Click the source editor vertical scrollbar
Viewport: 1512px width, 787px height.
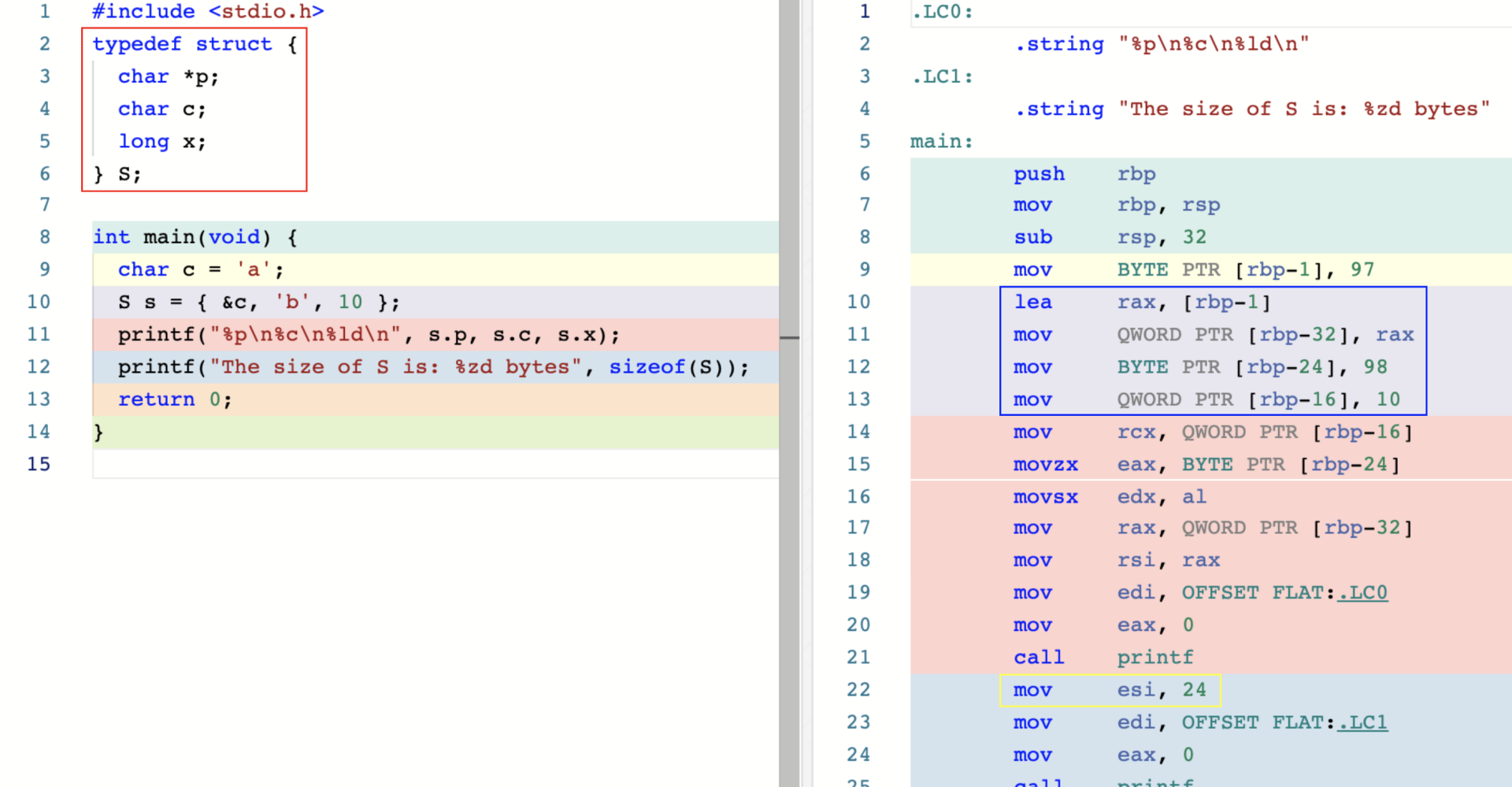click(789, 393)
